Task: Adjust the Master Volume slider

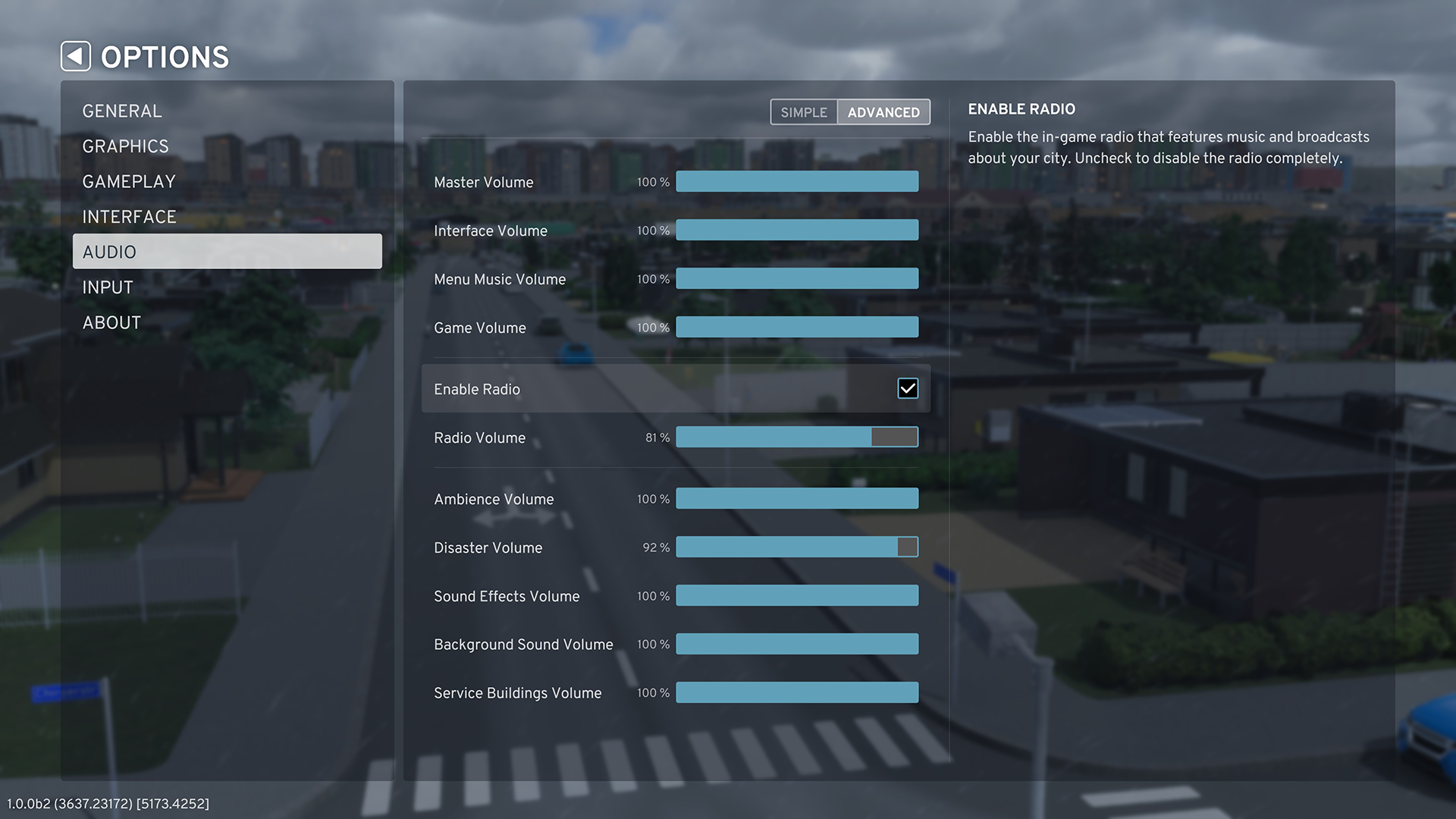Action: (x=796, y=181)
